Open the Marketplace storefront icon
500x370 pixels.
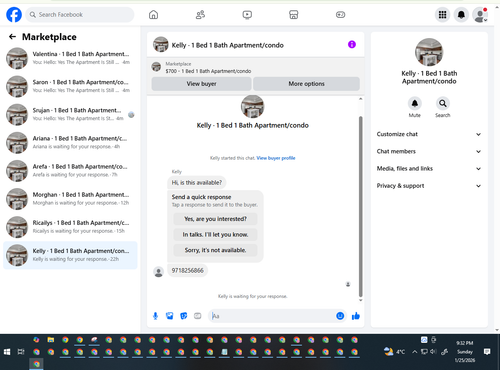coord(293,15)
